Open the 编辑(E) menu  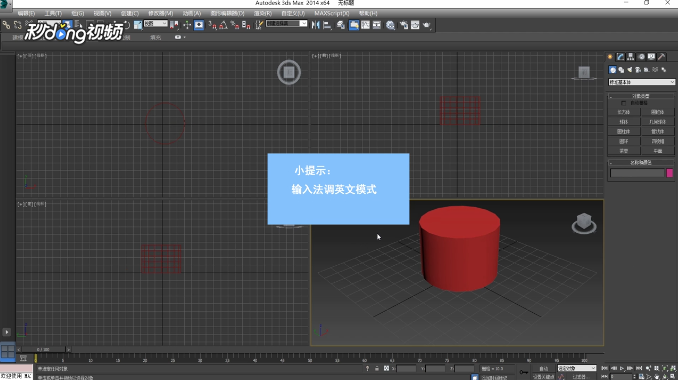[x=26, y=13]
